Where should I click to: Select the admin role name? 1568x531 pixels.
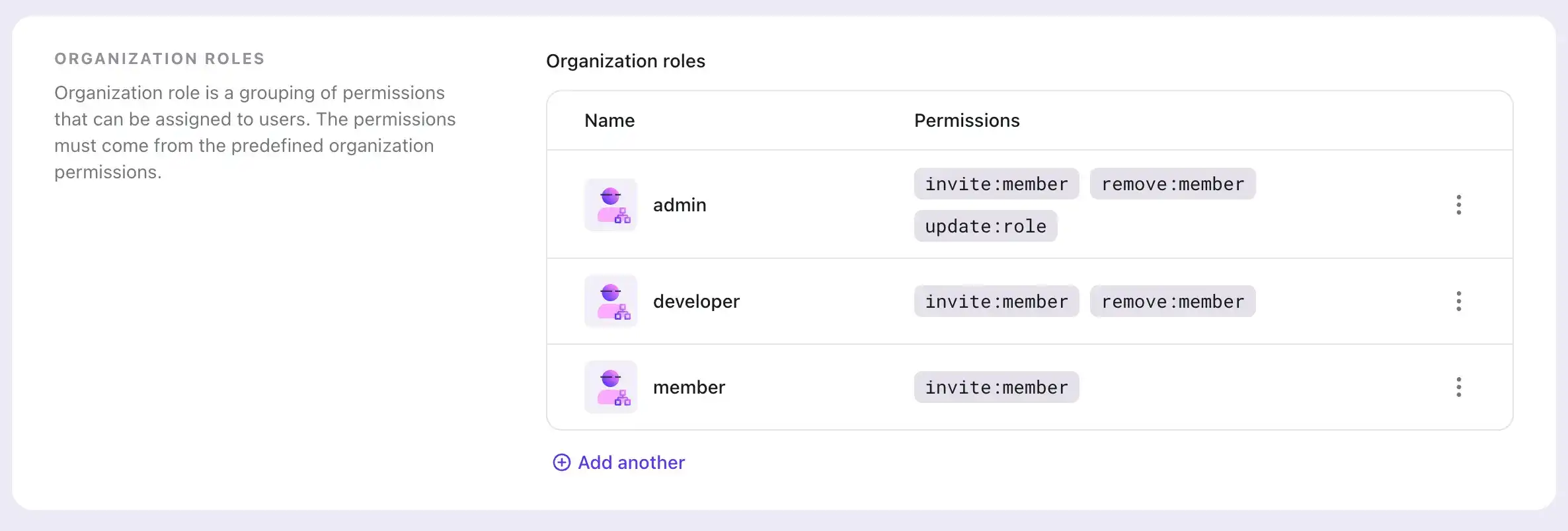680,205
